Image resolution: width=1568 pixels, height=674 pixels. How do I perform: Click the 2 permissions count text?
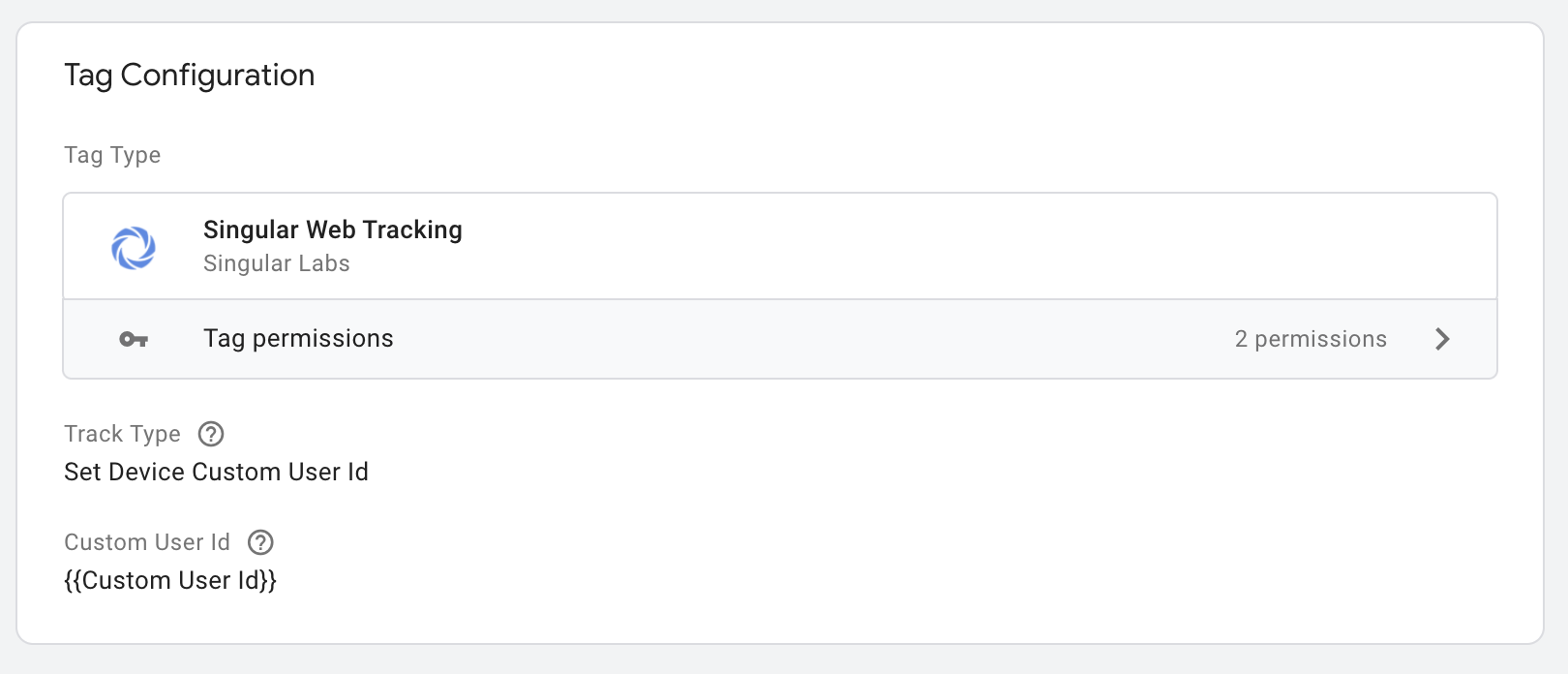1311,339
